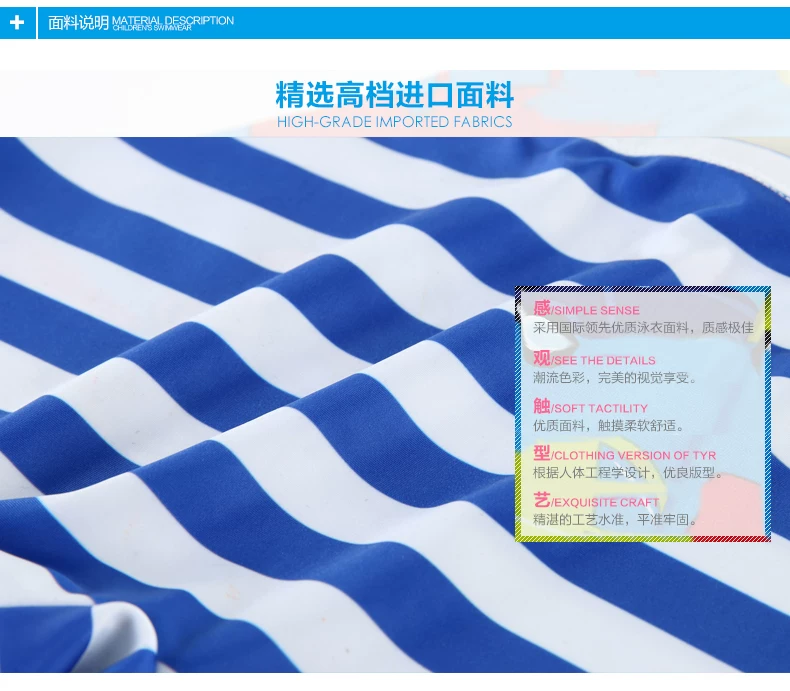Viewport: 790px width, 691px height.
Task: Click the HIGH-GRADE IMPORTED FABRICS subtitle
Action: tap(394, 122)
